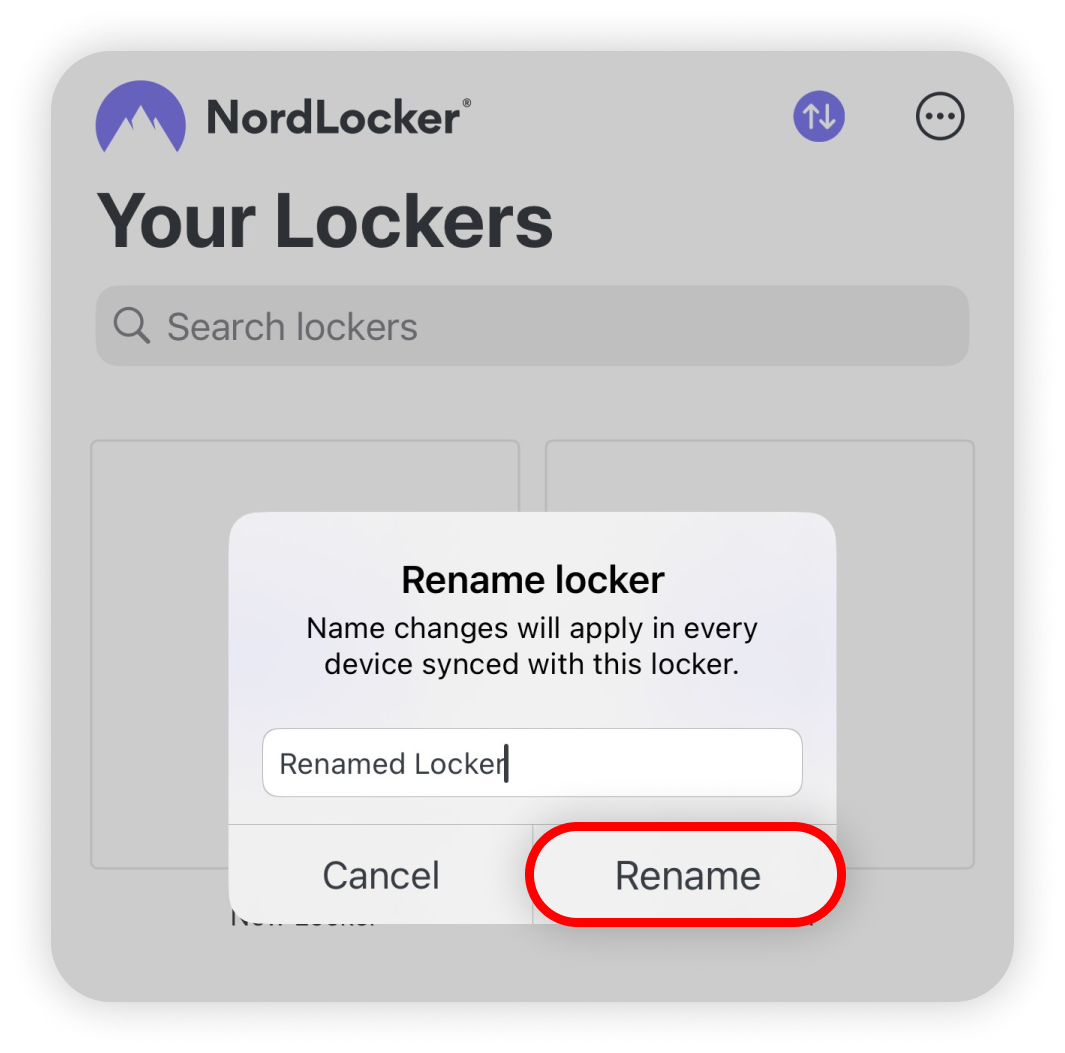Click the Renamed Locker name input
1065x1053 pixels.
click(532, 763)
